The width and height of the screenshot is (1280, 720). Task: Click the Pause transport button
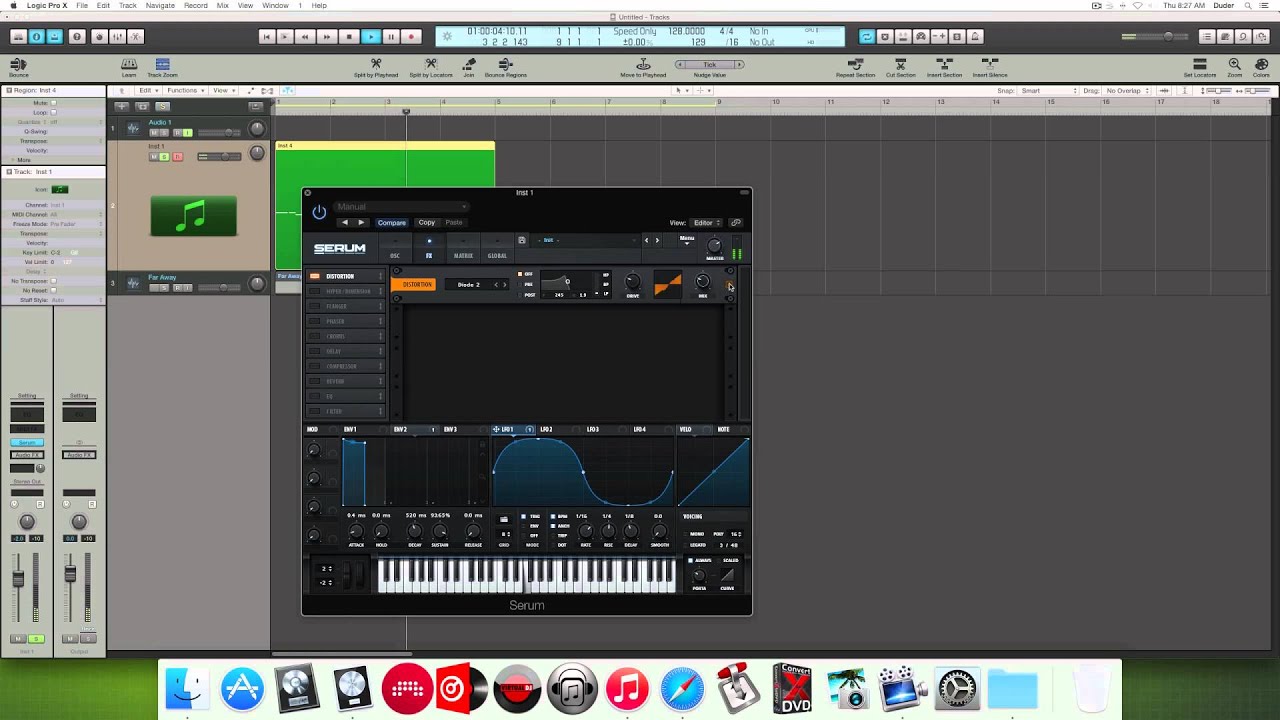(391, 36)
